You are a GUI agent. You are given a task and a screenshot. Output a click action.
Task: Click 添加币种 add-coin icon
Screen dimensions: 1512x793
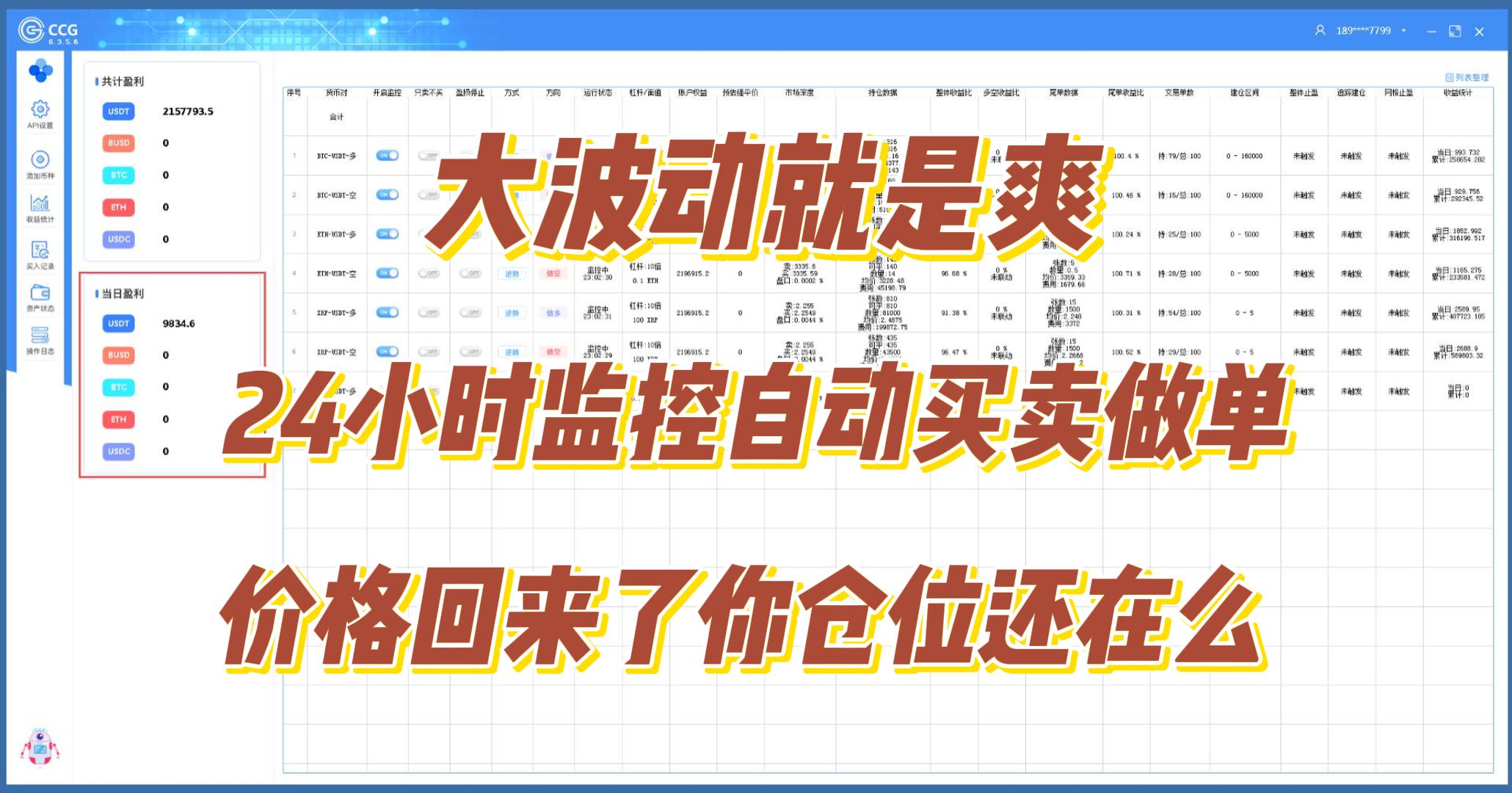(x=40, y=160)
